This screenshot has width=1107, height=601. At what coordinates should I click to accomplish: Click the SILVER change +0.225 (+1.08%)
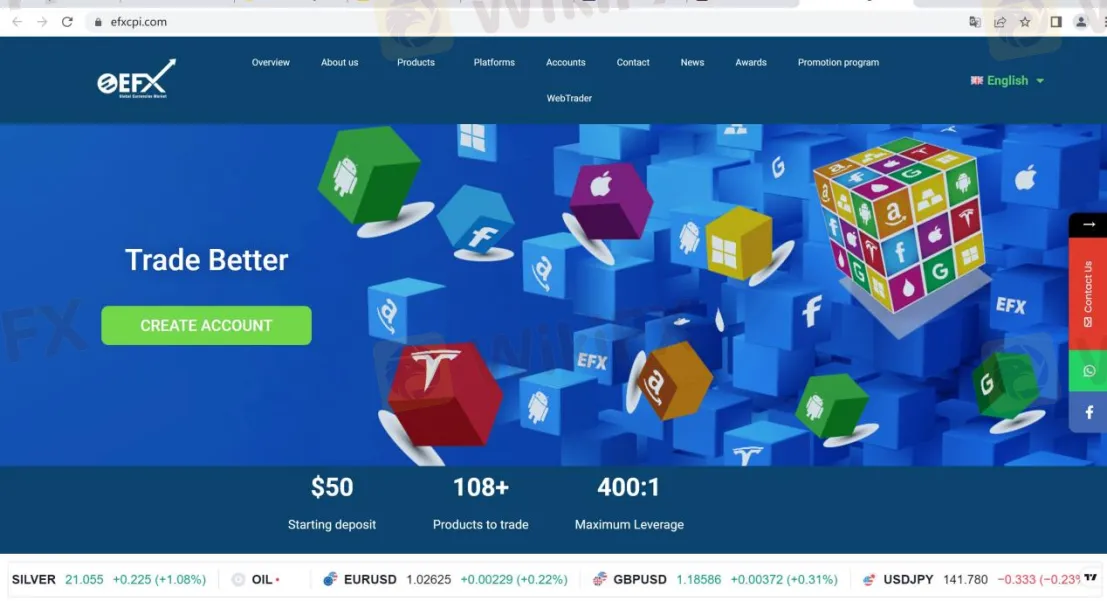[160, 579]
